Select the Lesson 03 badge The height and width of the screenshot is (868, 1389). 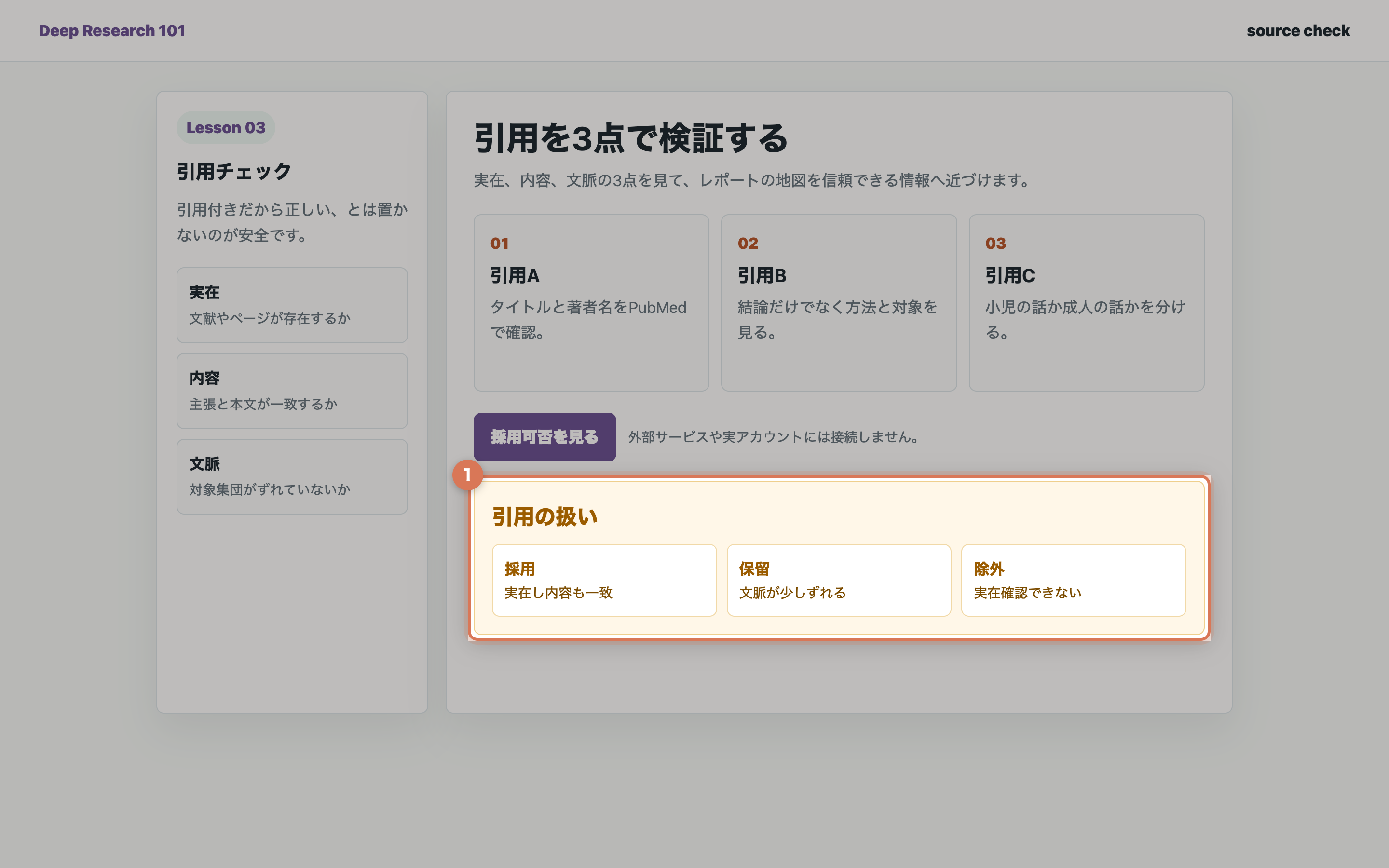pos(226,127)
